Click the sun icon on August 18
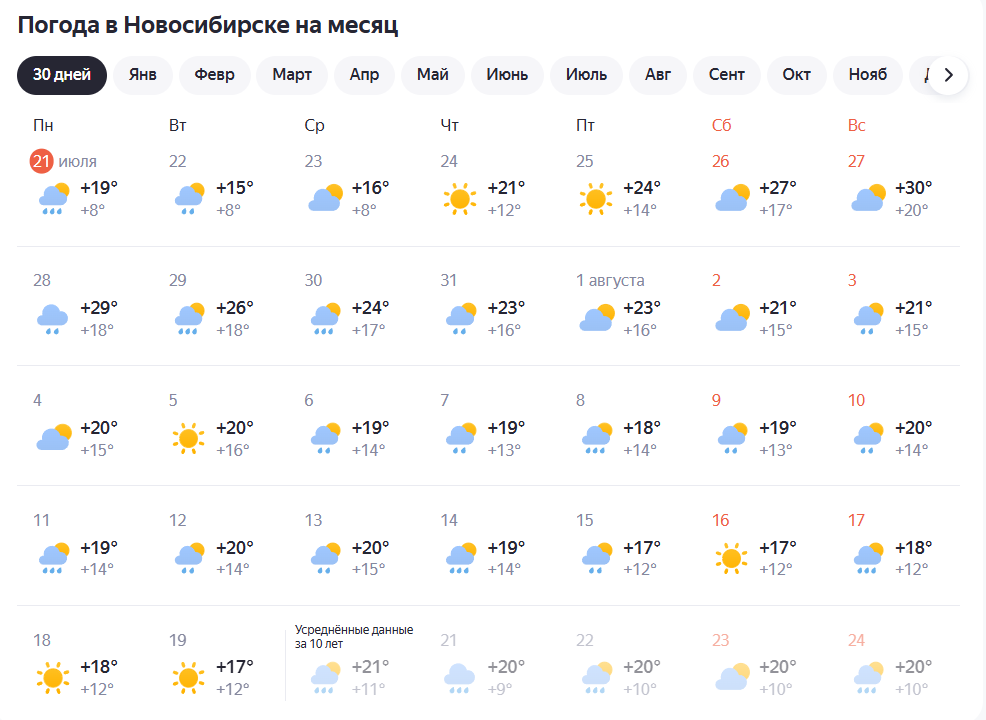 click(x=53, y=678)
